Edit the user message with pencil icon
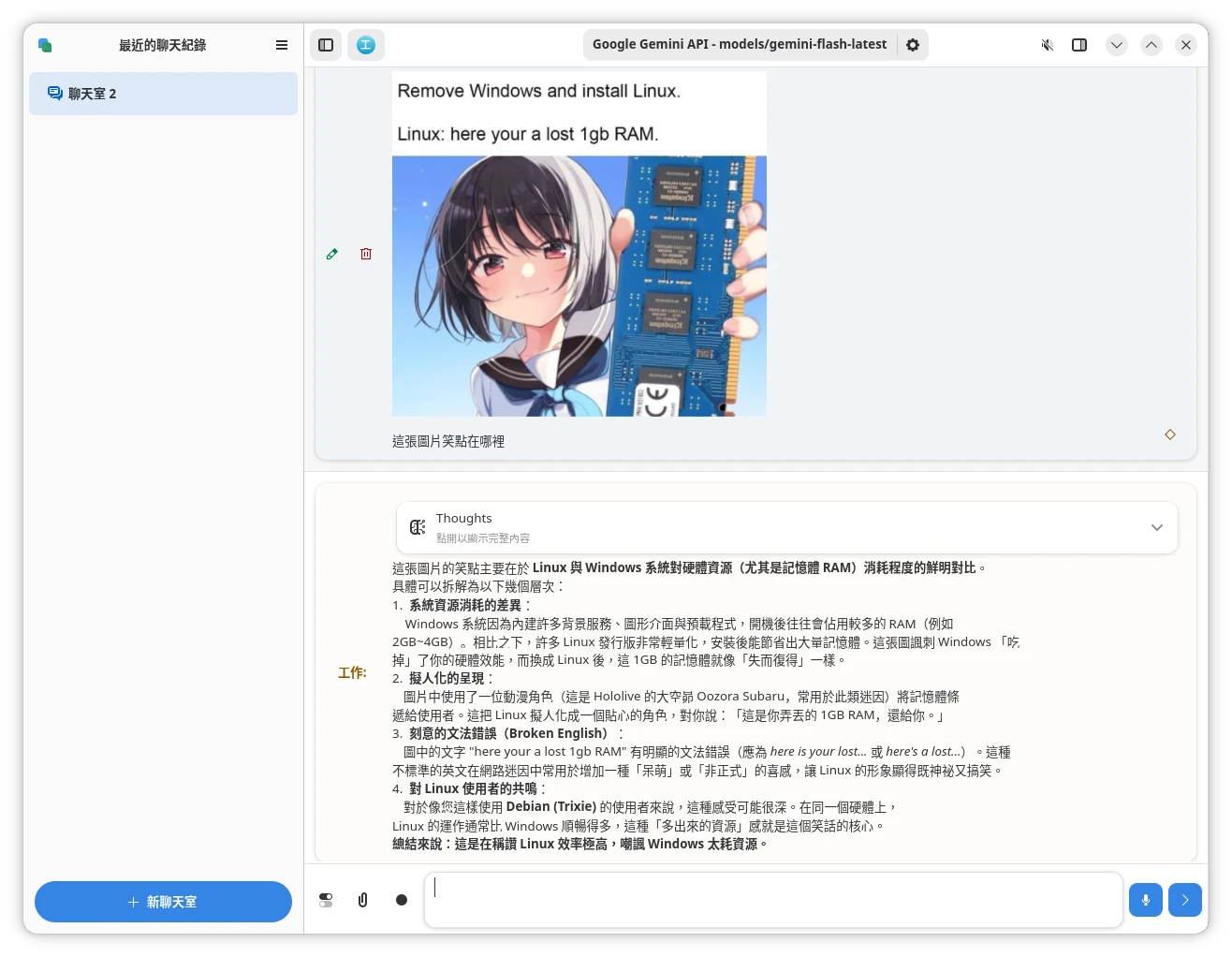 332,254
